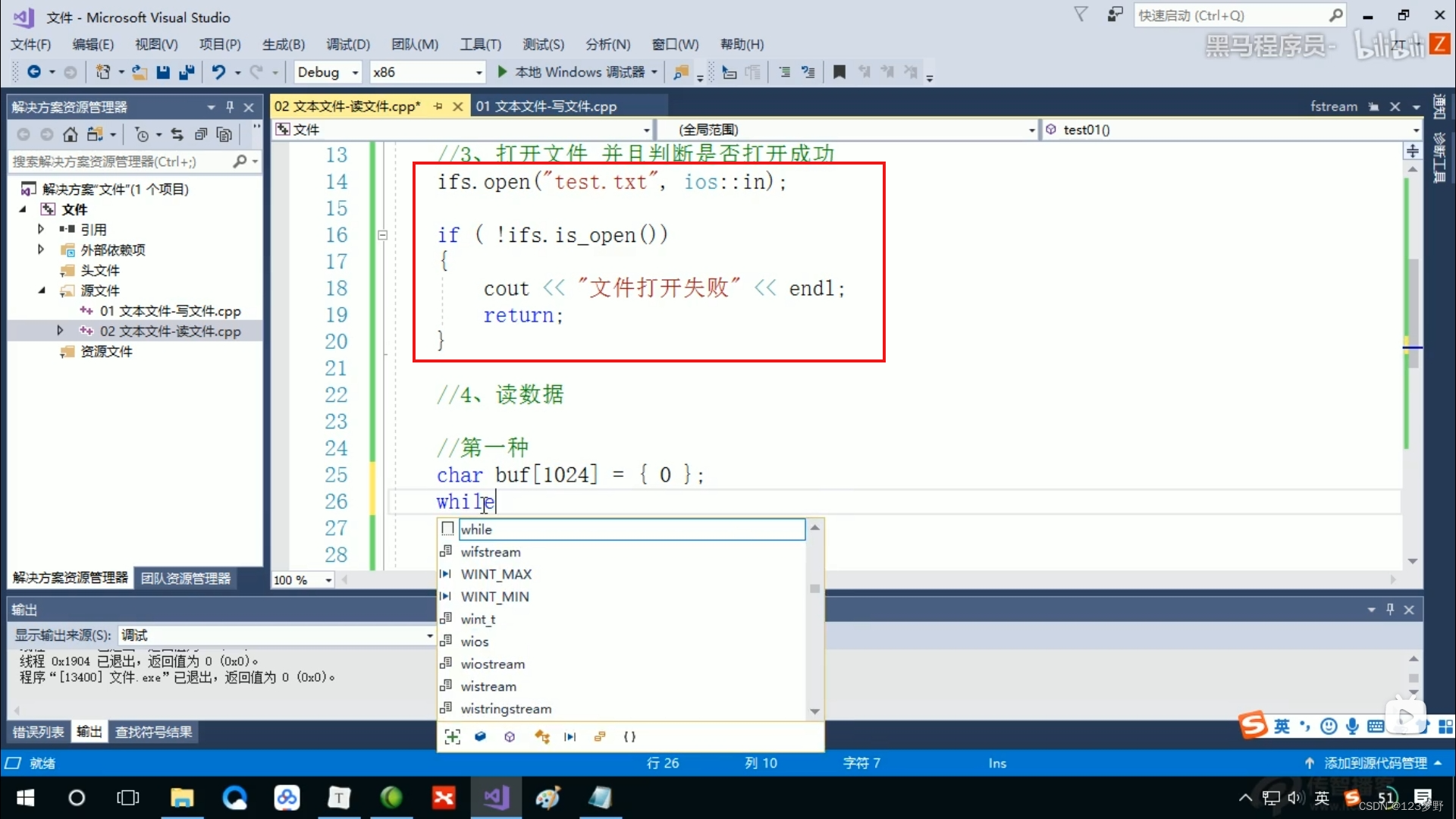
Task: Undo the last edit
Action: [x=218, y=72]
